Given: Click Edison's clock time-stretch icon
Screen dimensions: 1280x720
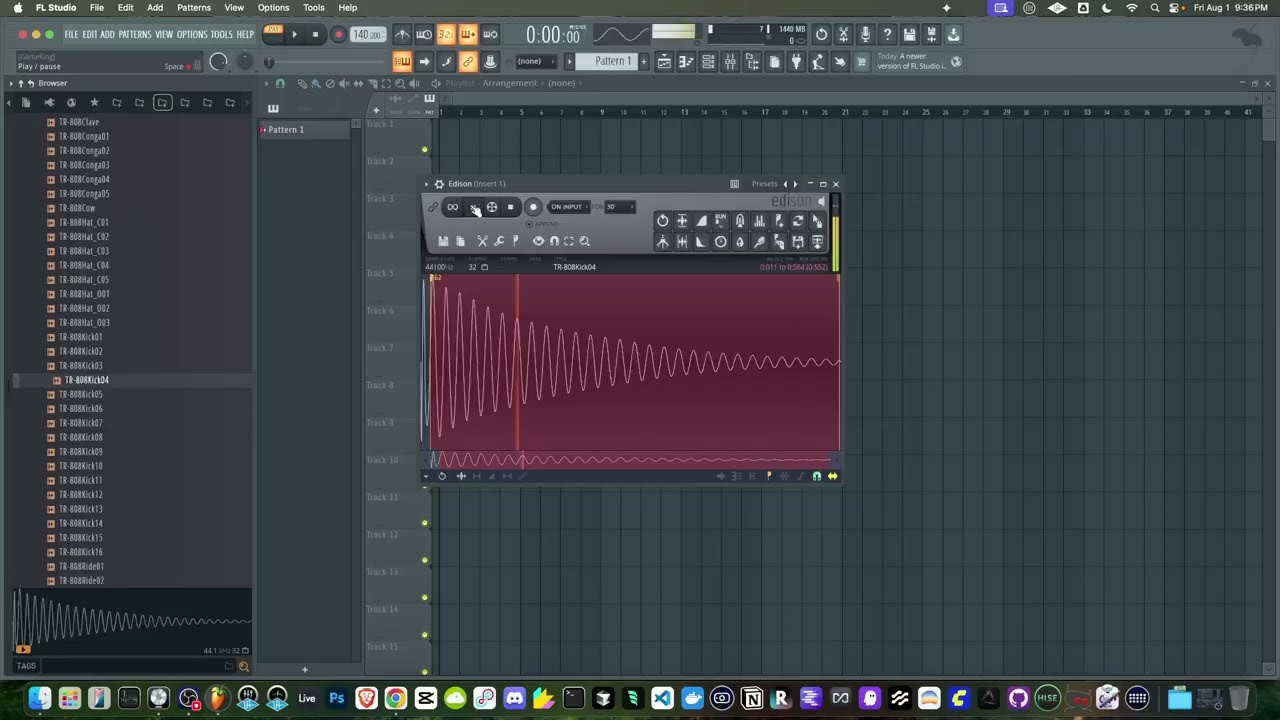Looking at the screenshot, I should pos(720,241).
